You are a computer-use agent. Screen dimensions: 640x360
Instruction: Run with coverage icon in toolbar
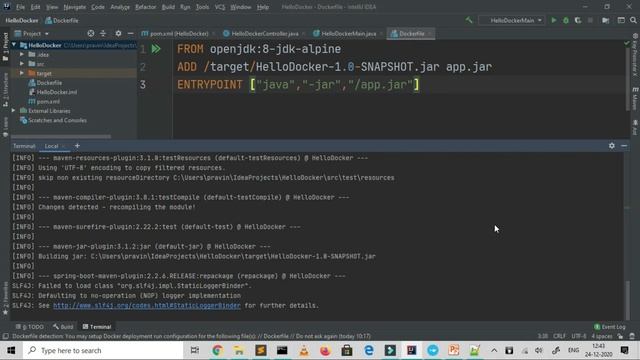pos(578,20)
